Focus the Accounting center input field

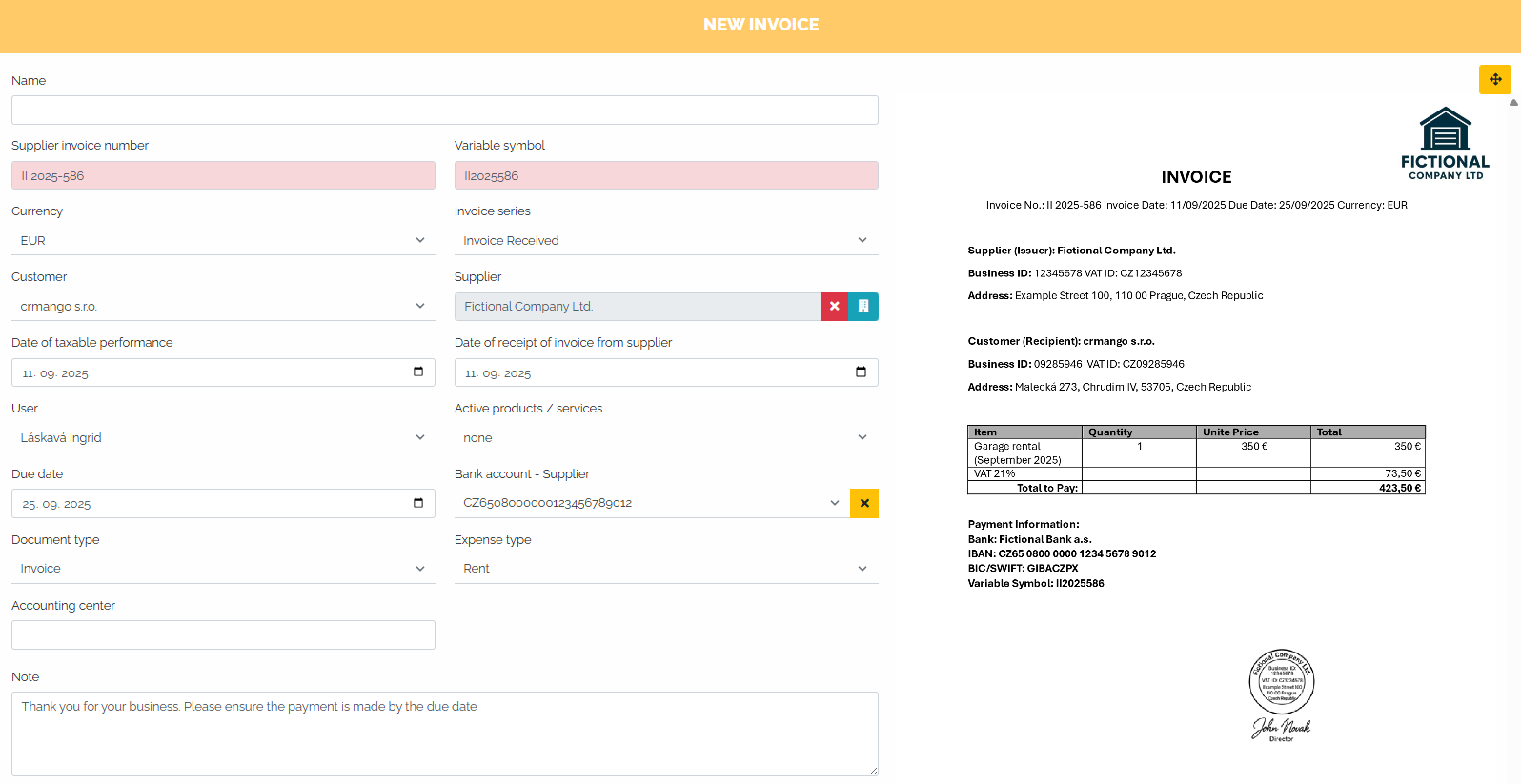click(x=223, y=634)
